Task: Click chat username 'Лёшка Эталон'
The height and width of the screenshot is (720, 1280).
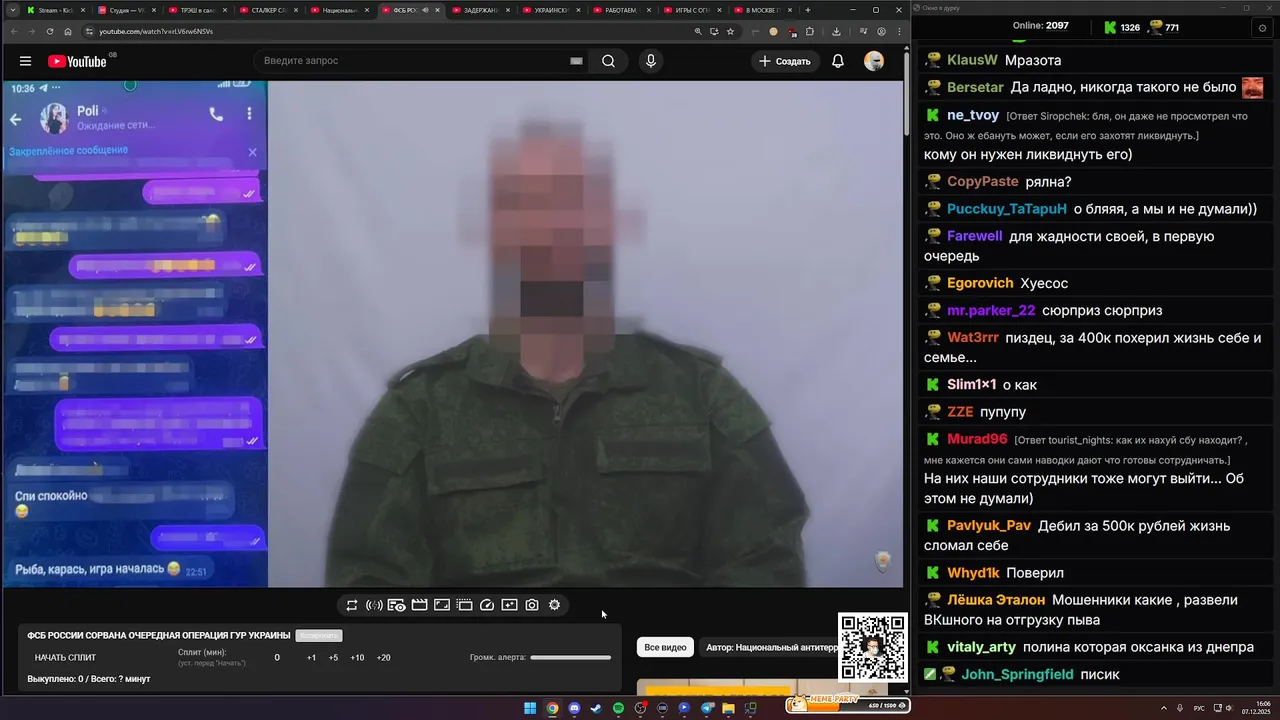Action: tap(996, 599)
